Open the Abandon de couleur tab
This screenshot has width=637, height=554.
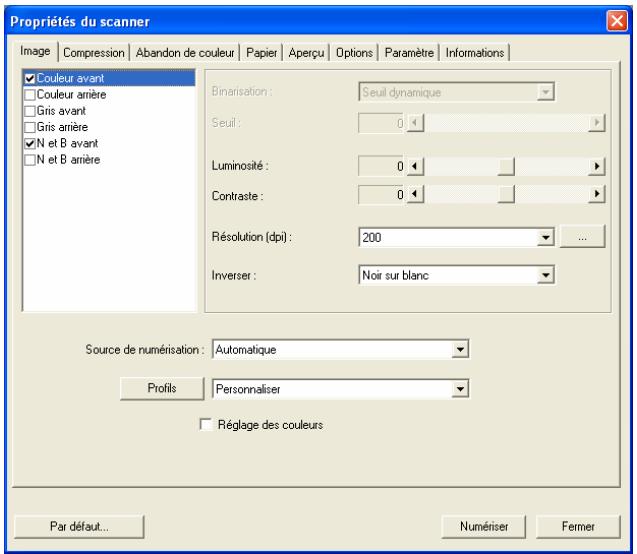pos(185,53)
